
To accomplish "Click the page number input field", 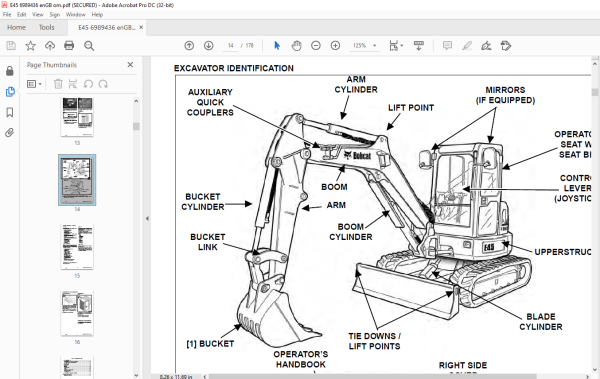I will [230, 46].
